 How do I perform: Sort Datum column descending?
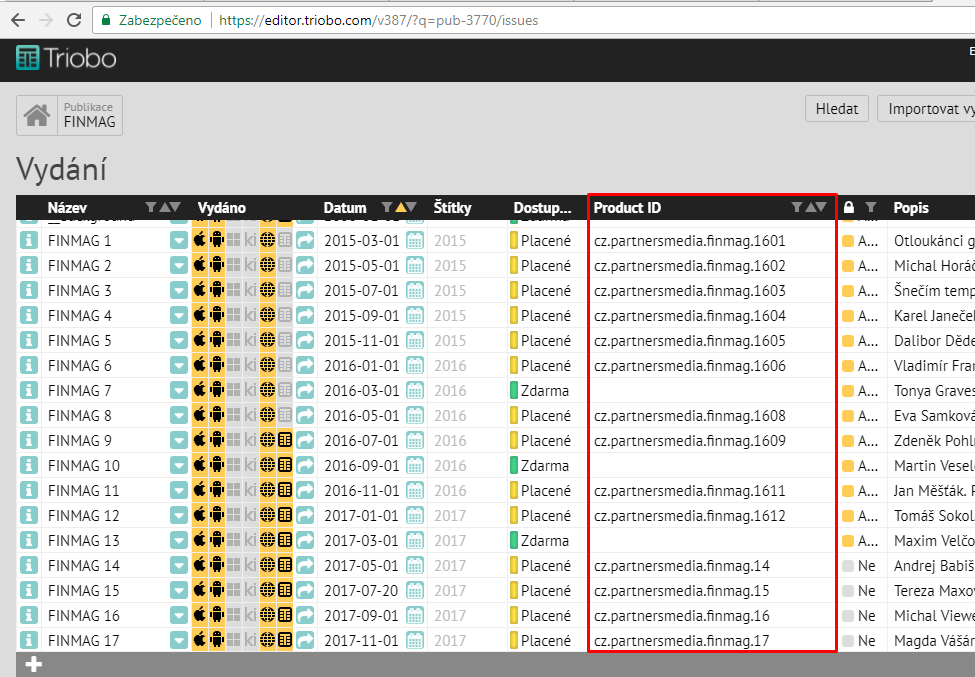411,207
